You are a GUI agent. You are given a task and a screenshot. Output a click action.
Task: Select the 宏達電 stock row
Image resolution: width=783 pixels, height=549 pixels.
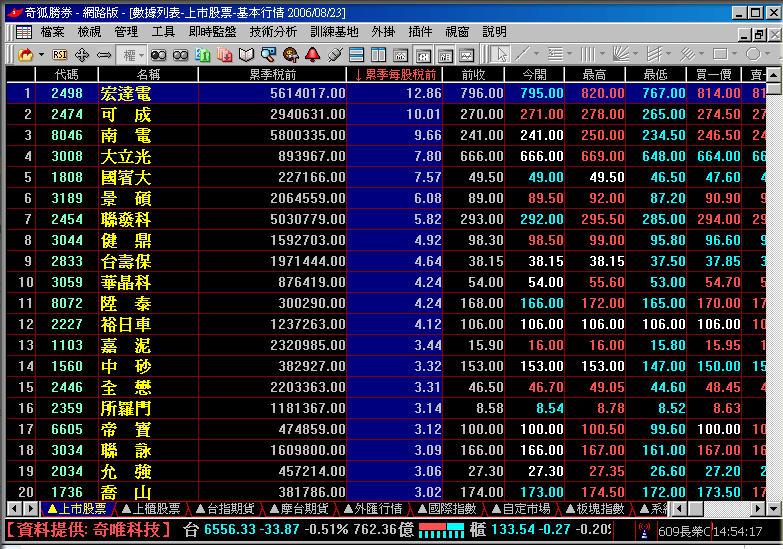click(386, 93)
